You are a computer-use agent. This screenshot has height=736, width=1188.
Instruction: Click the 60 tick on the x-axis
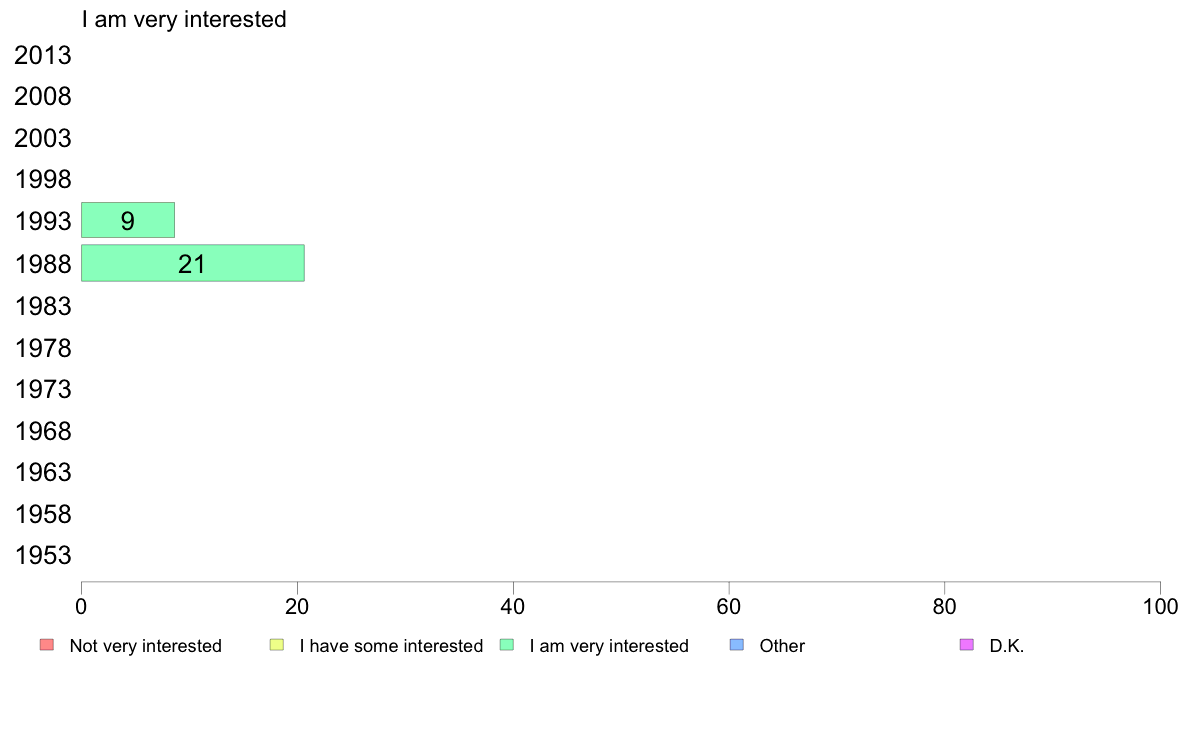click(x=729, y=606)
